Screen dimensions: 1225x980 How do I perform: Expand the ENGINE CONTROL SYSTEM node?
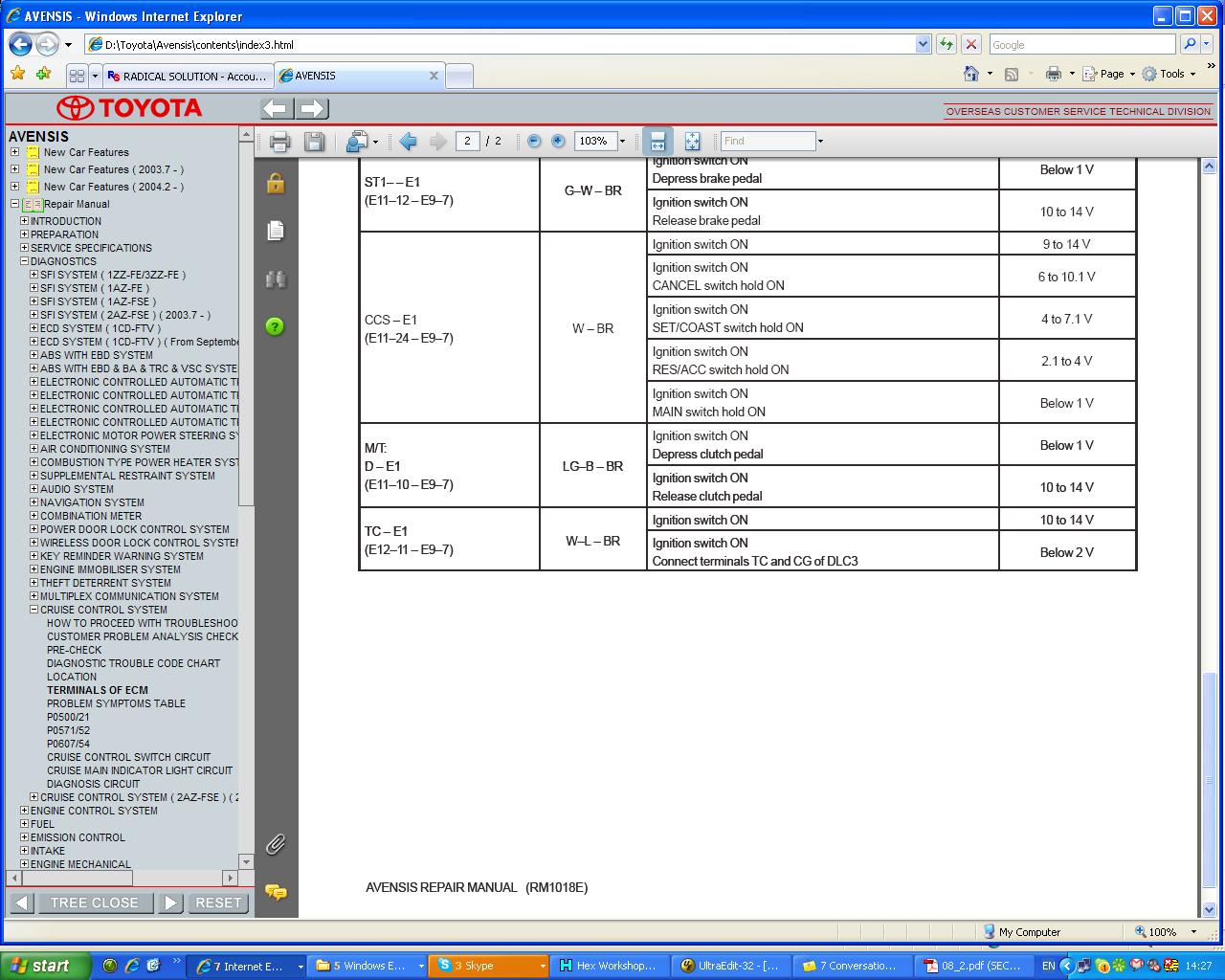(25, 811)
